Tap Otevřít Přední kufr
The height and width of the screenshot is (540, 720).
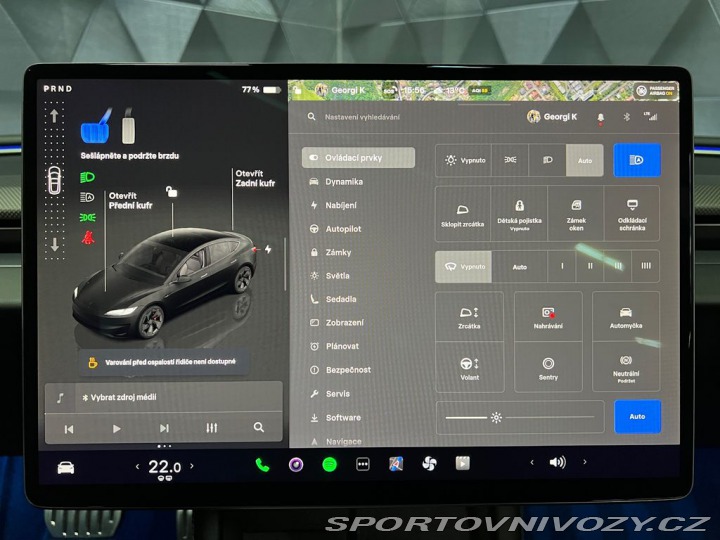pos(130,201)
